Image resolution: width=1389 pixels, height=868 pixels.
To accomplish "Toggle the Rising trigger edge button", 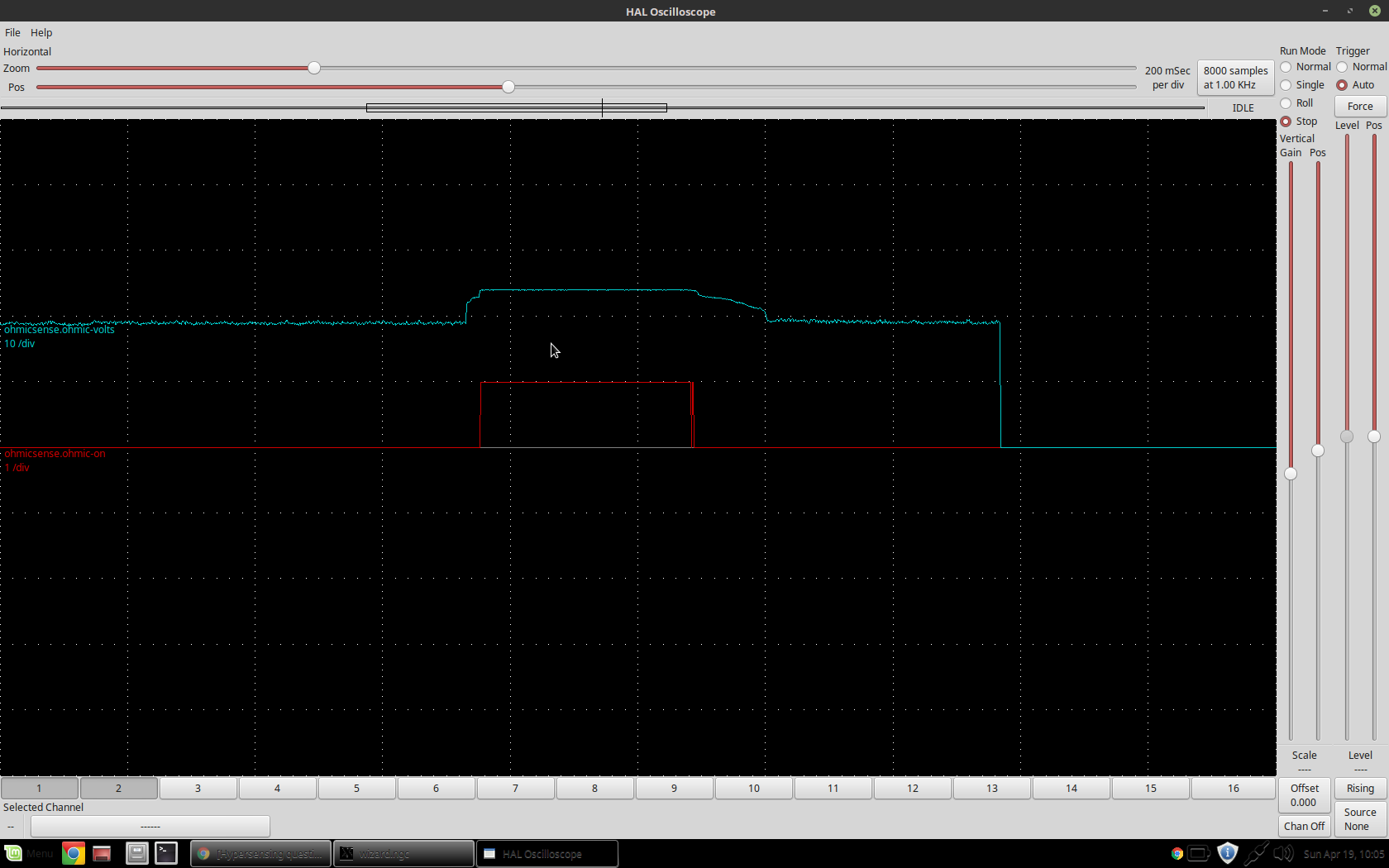I will coord(1360,788).
